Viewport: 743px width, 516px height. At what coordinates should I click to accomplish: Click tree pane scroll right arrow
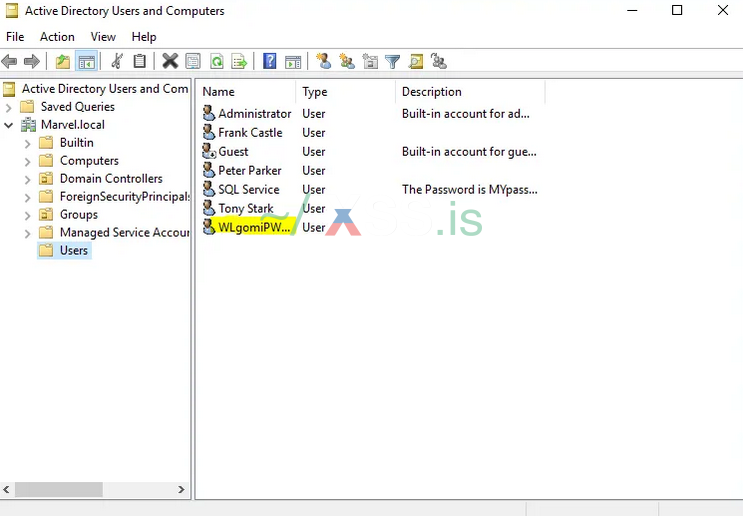[x=181, y=489]
